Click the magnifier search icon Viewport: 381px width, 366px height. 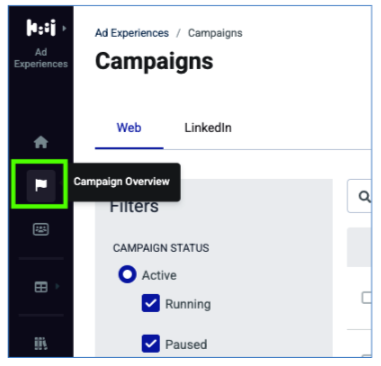[364, 196]
